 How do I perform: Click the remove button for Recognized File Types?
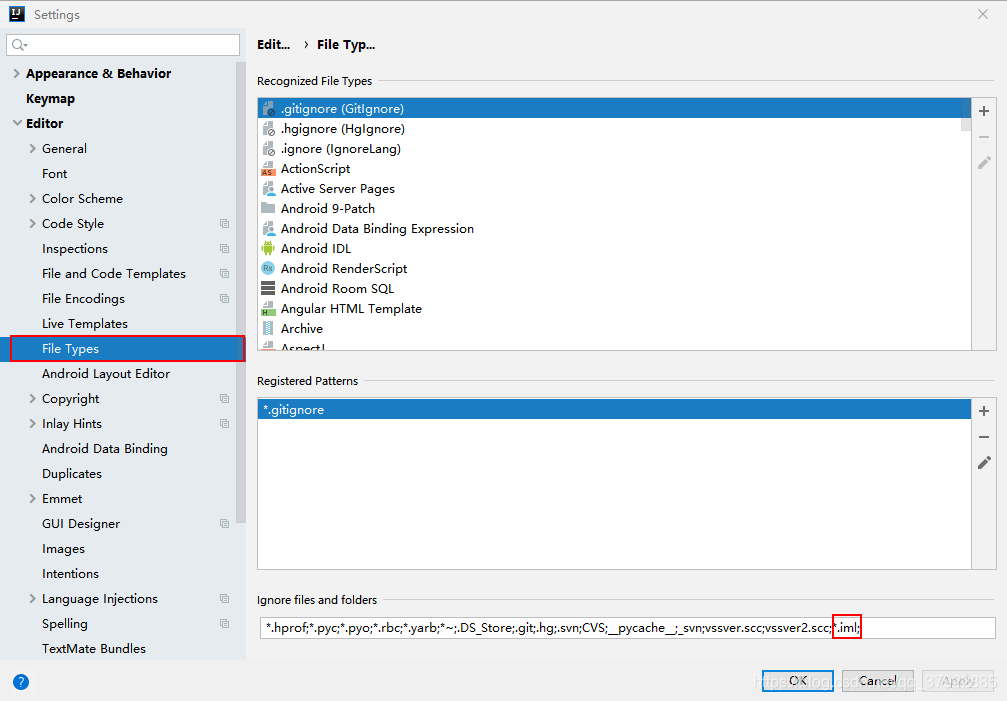(983, 137)
